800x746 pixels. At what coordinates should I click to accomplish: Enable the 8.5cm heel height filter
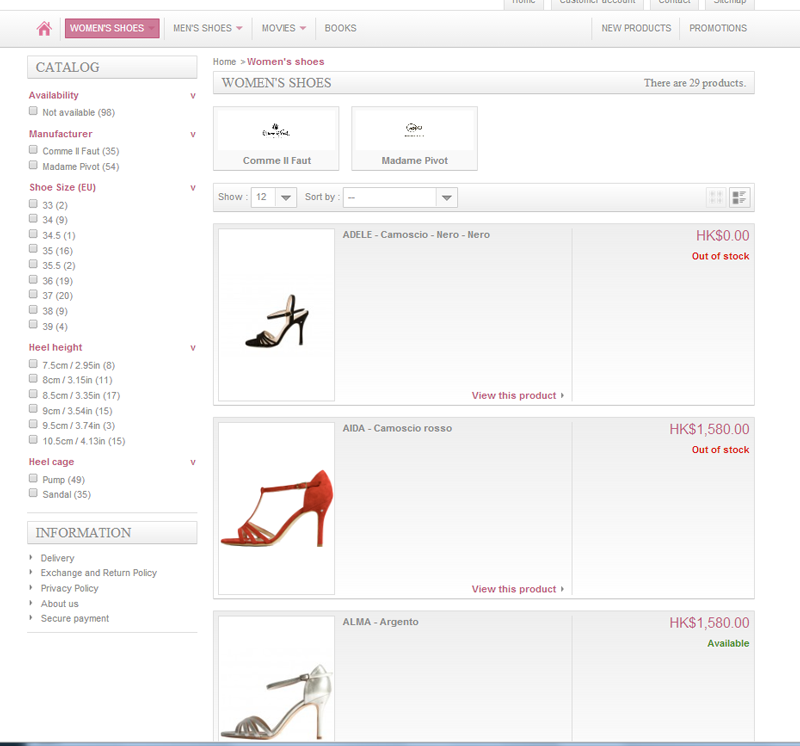[33, 394]
